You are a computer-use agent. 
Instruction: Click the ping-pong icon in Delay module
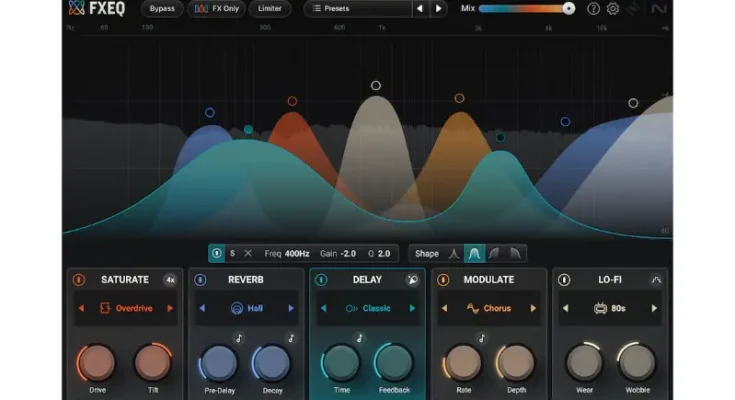pyautogui.click(x=412, y=280)
